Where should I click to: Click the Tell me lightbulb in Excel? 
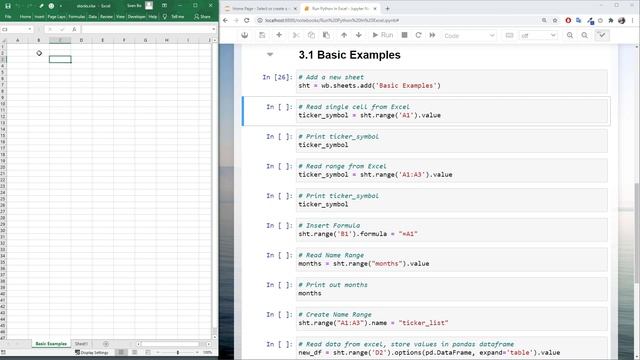pos(165,17)
